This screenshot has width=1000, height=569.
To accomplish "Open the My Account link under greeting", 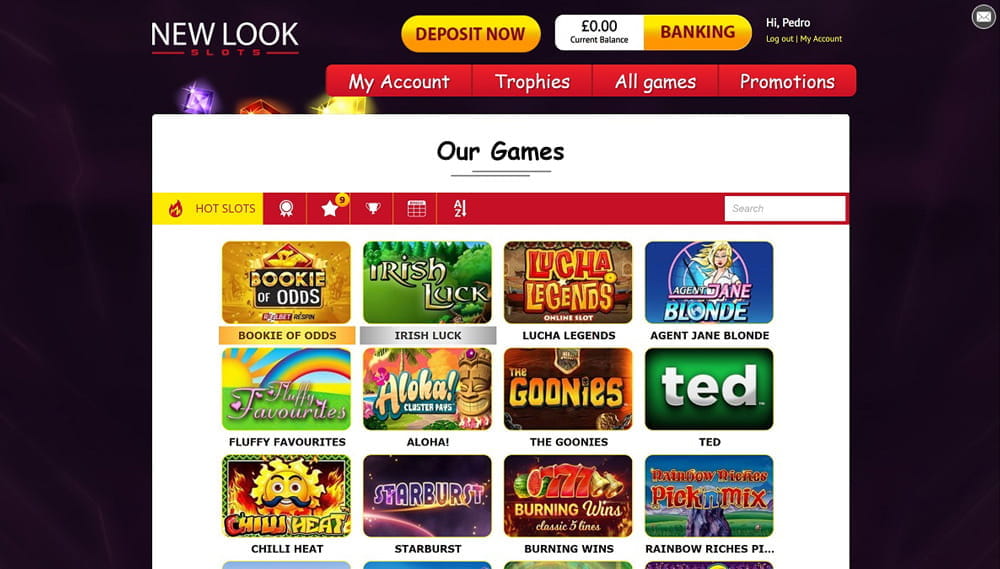I will tap(821, 39).
